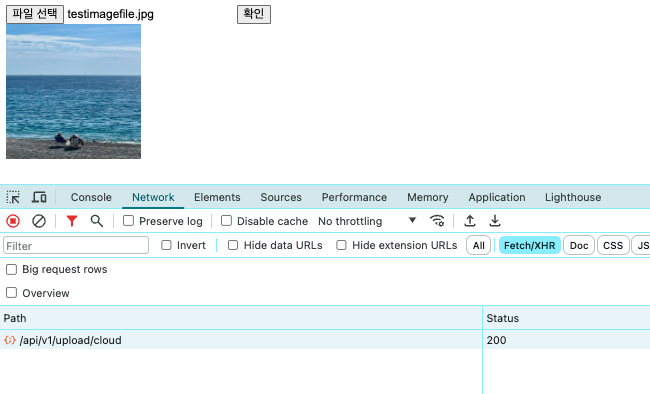Check Hide extension URLs

(x=341, y=245)
